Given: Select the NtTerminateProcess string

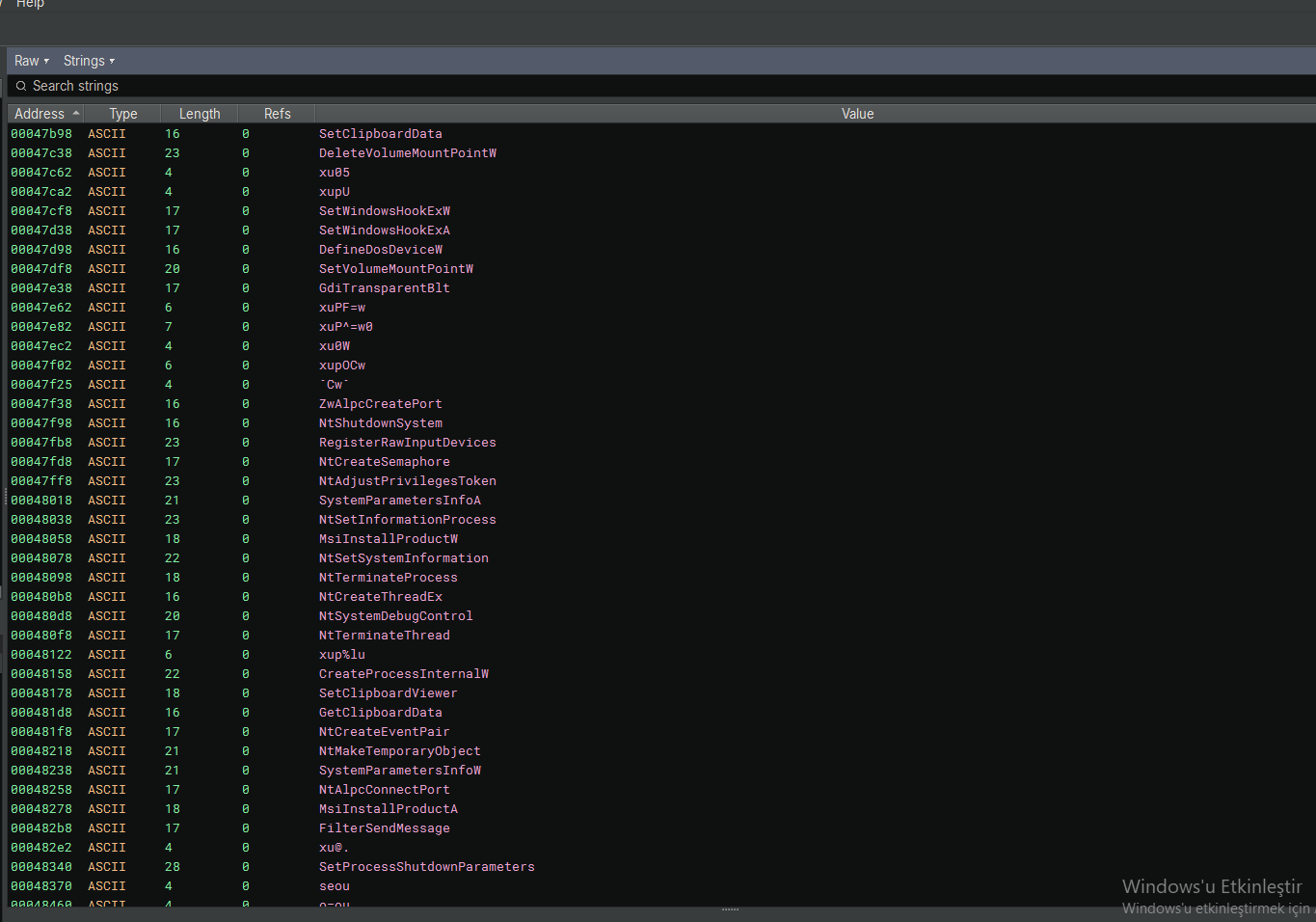Looking at the screenshot, I should pyautogui.click(x=389, y=578).
